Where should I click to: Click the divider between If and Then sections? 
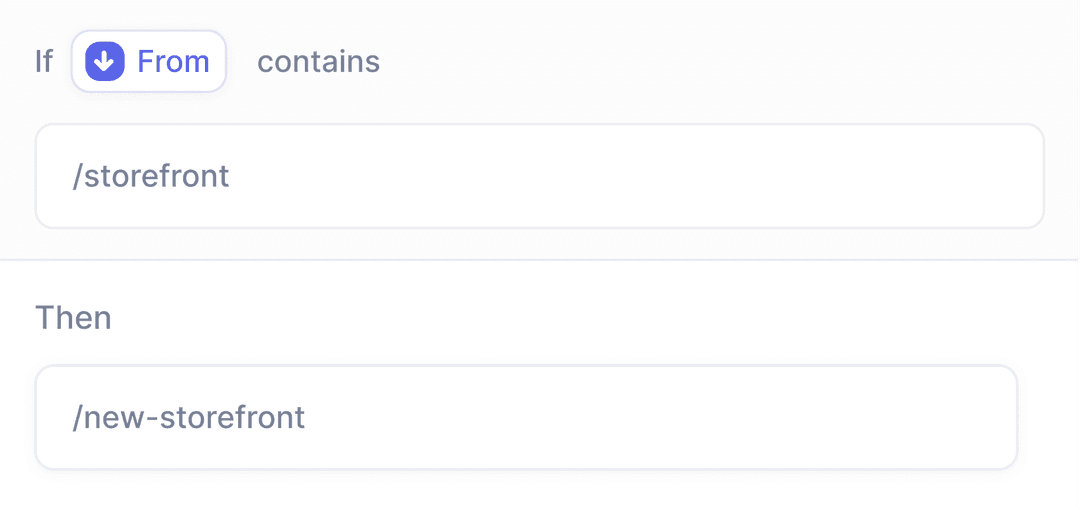click(540, 260)
